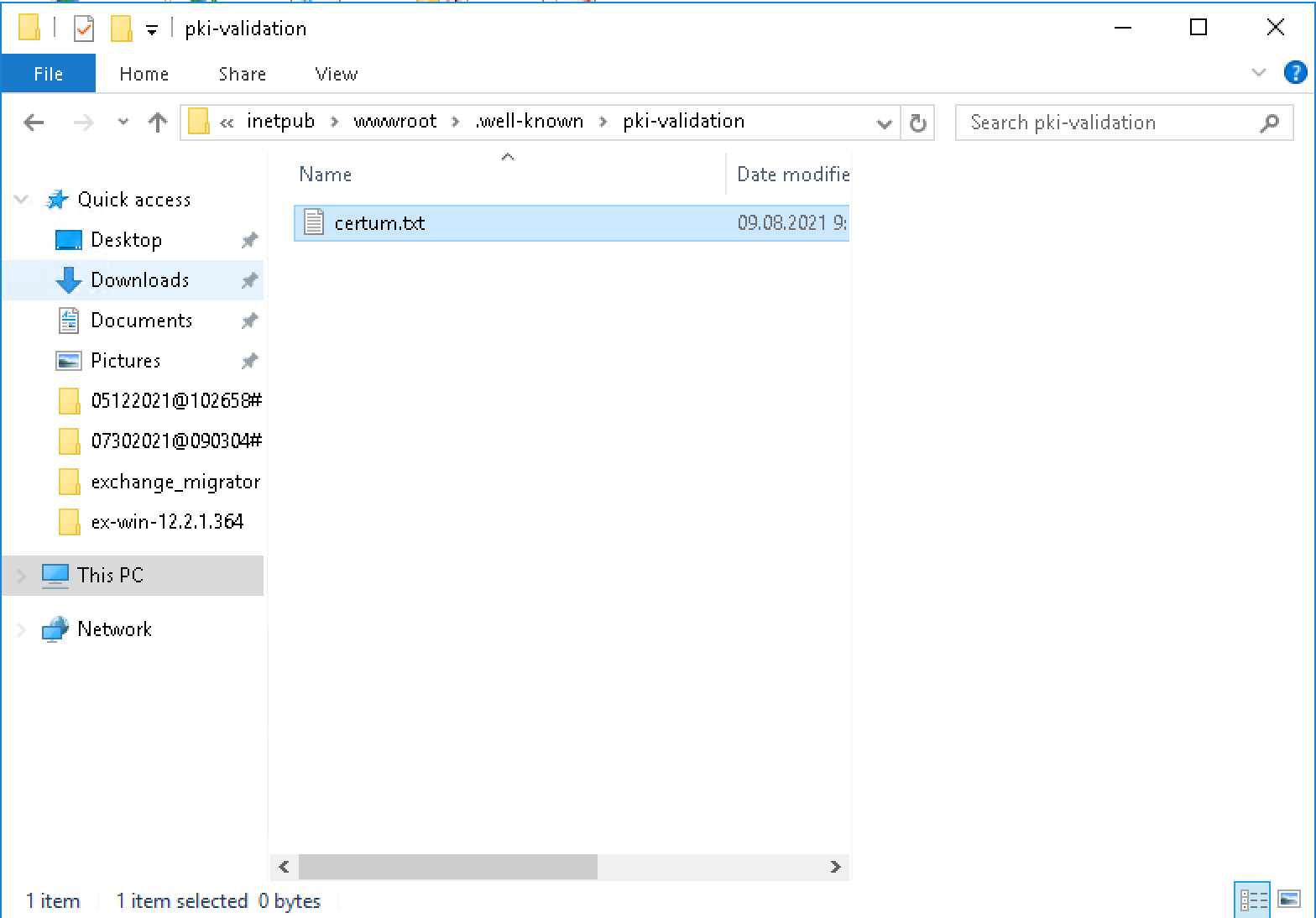Open Desktop in Quick access
This screenshot has width=1316, height=918.
point(126,240)
